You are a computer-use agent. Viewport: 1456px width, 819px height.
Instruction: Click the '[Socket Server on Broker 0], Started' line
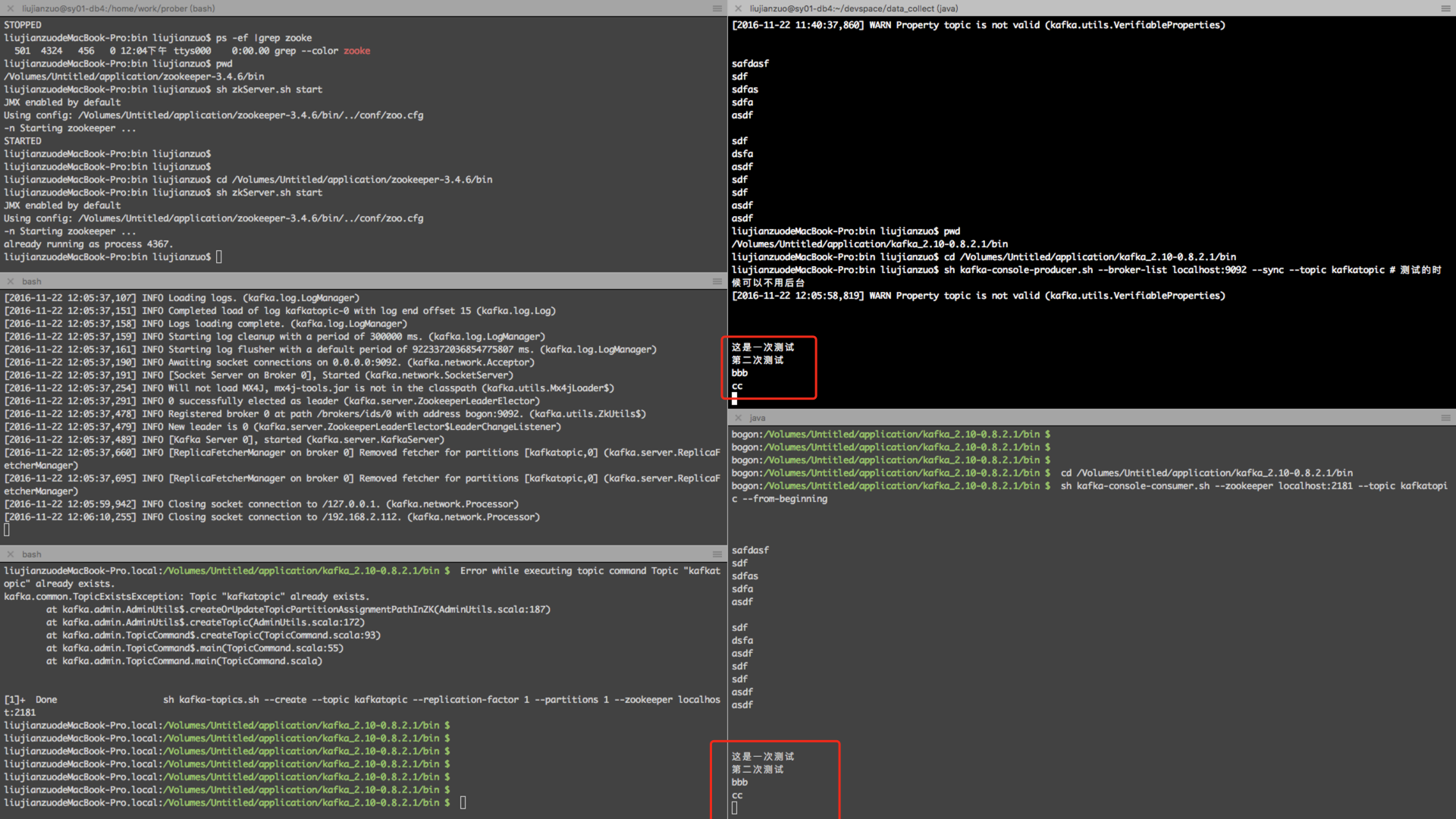click(x=259, y=375)
